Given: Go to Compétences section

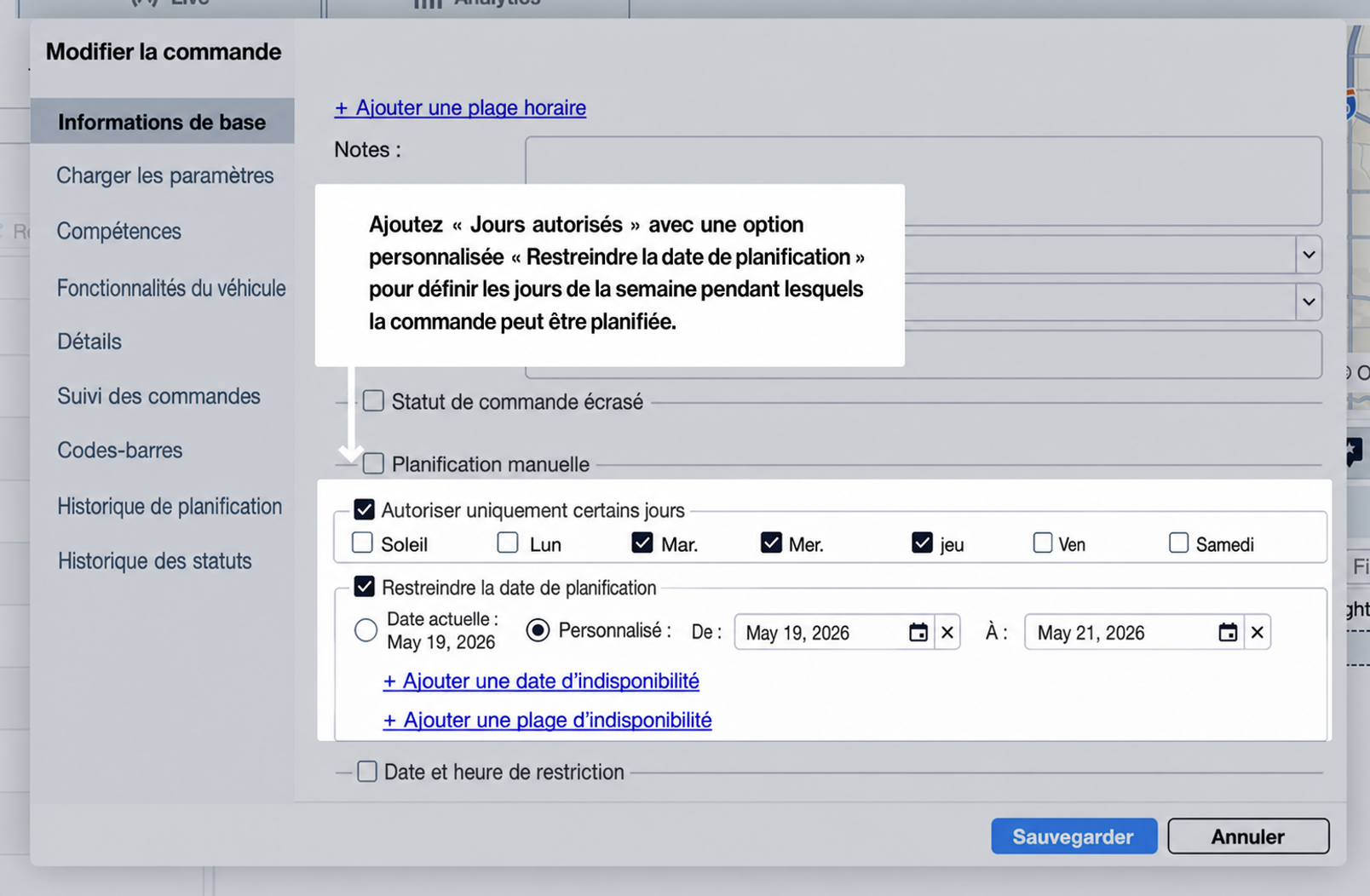Looking at the screenshot, I should (119, 231).
